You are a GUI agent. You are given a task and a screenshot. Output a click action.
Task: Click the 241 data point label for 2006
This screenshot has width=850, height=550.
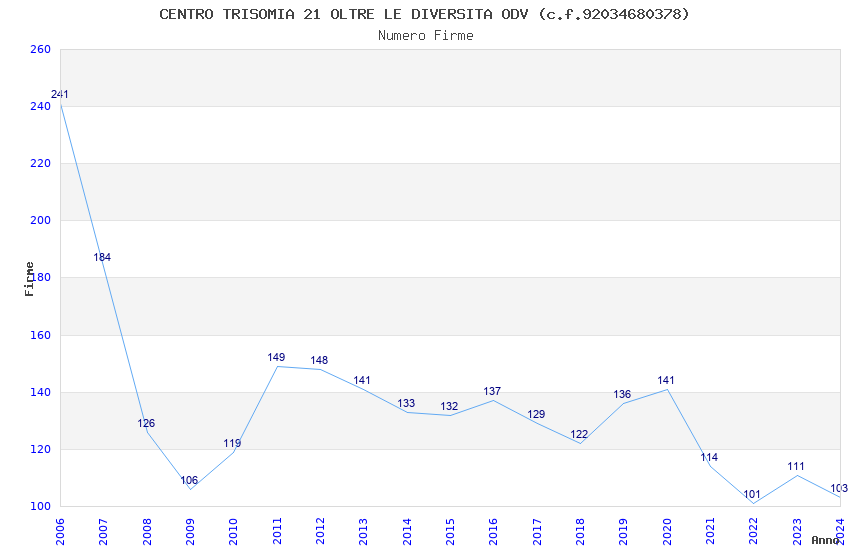tap(60, 94)
